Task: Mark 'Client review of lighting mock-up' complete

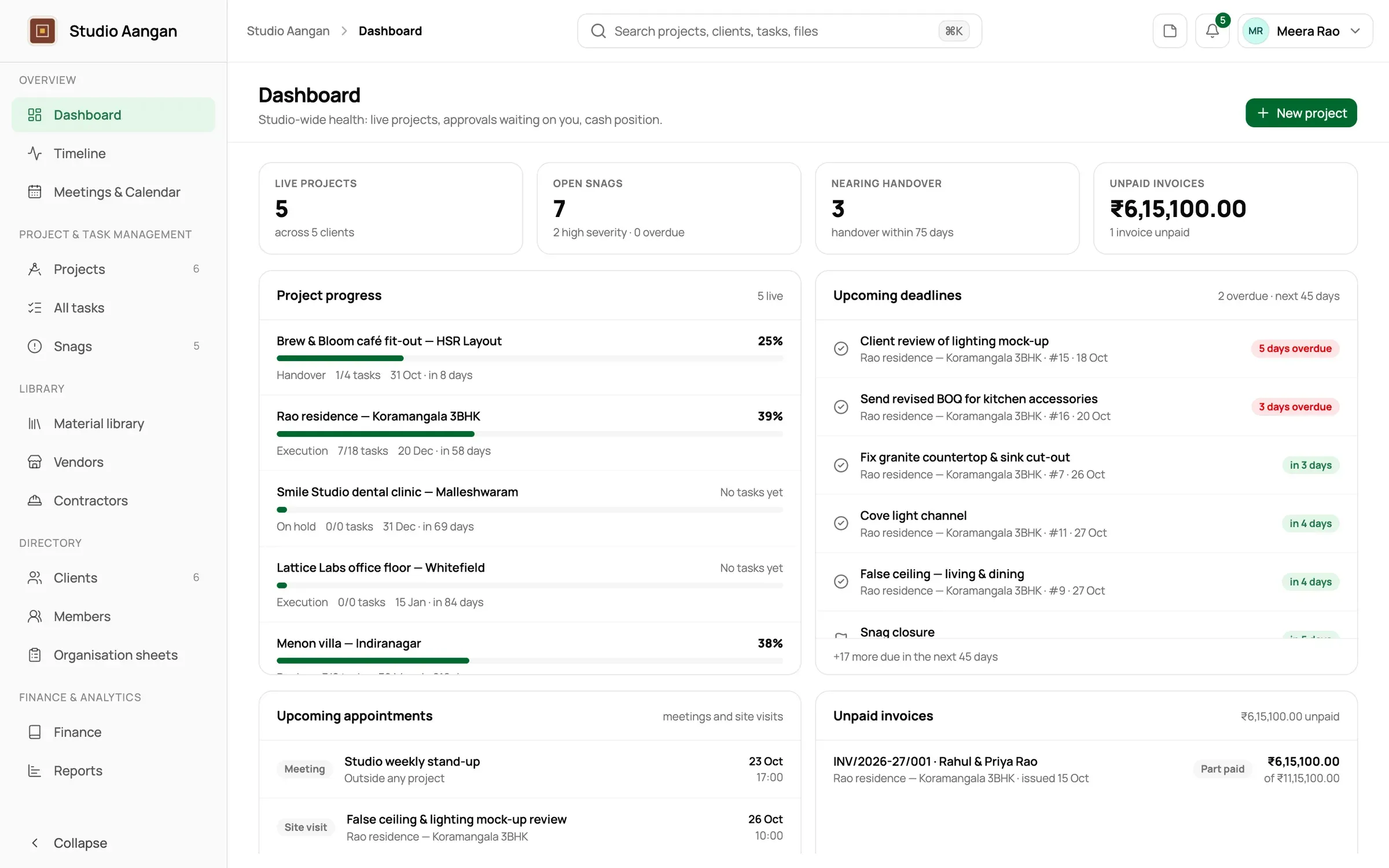Action: tap(841, 348)
